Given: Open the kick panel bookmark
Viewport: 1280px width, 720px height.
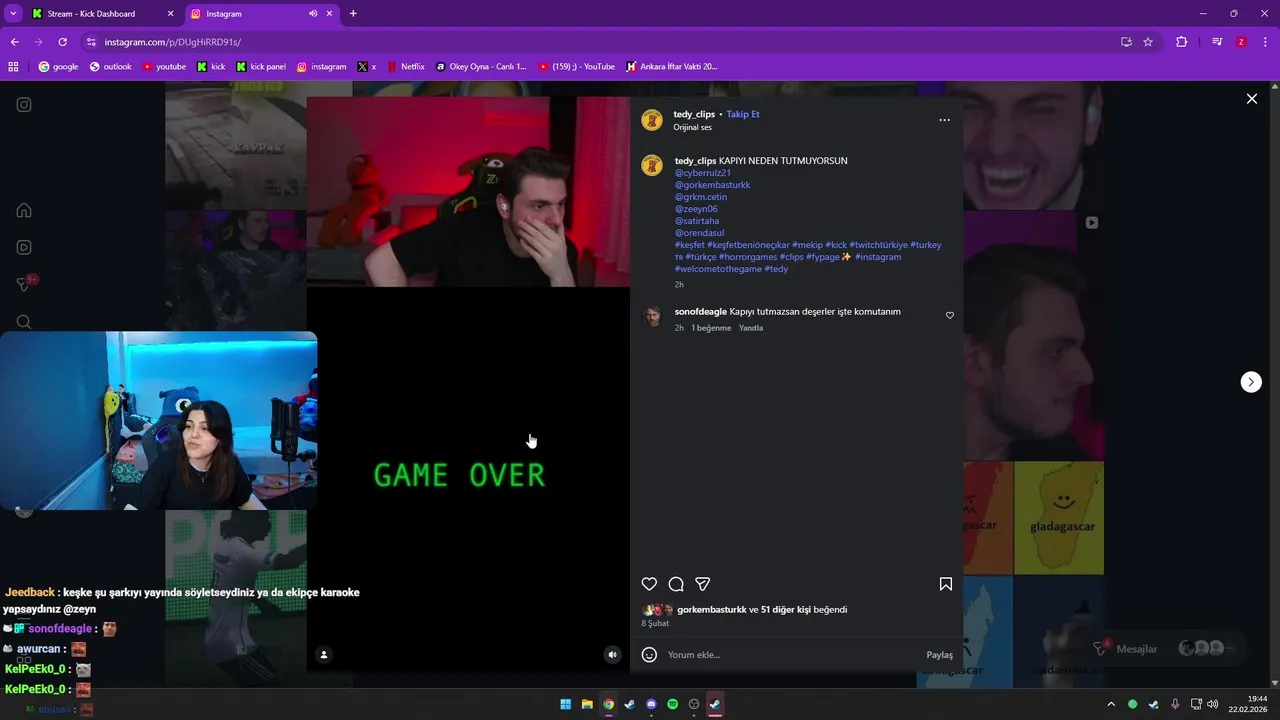Looking at the screenshot, I should pos(261,67).
